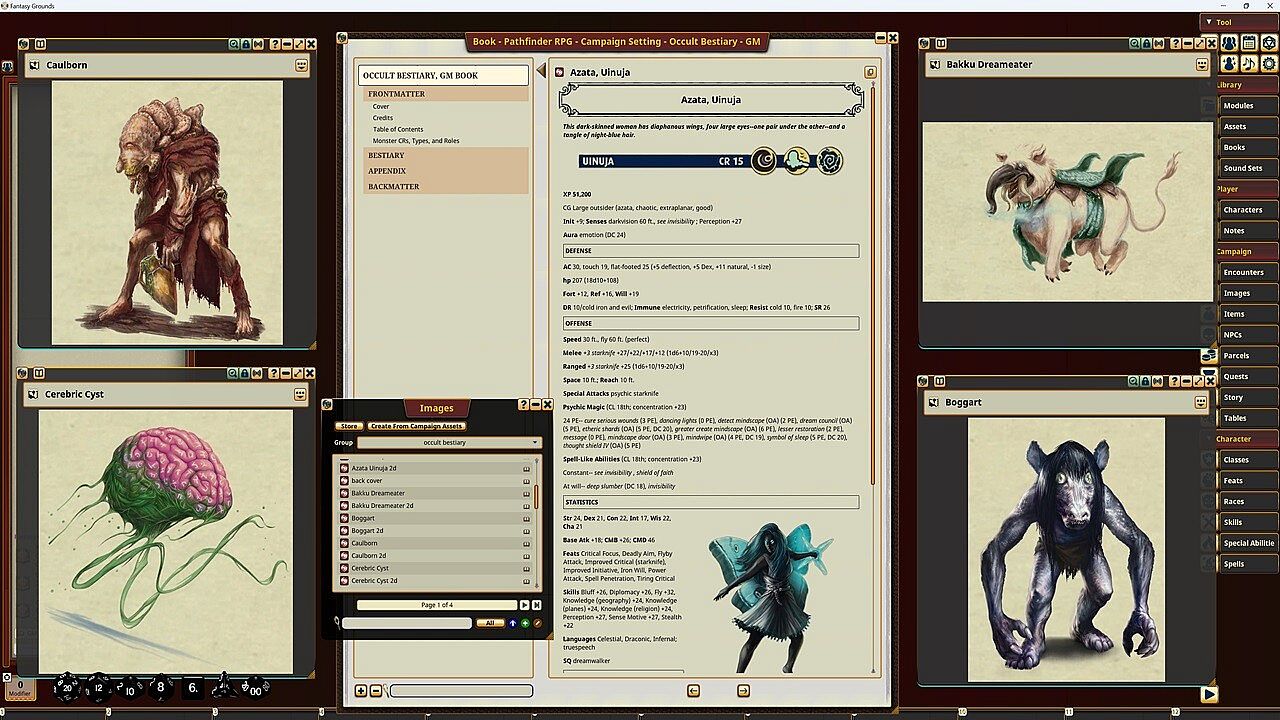Expand the APPENDIX chapter in the index
The image size is (1280, 720).
(445, 171)
